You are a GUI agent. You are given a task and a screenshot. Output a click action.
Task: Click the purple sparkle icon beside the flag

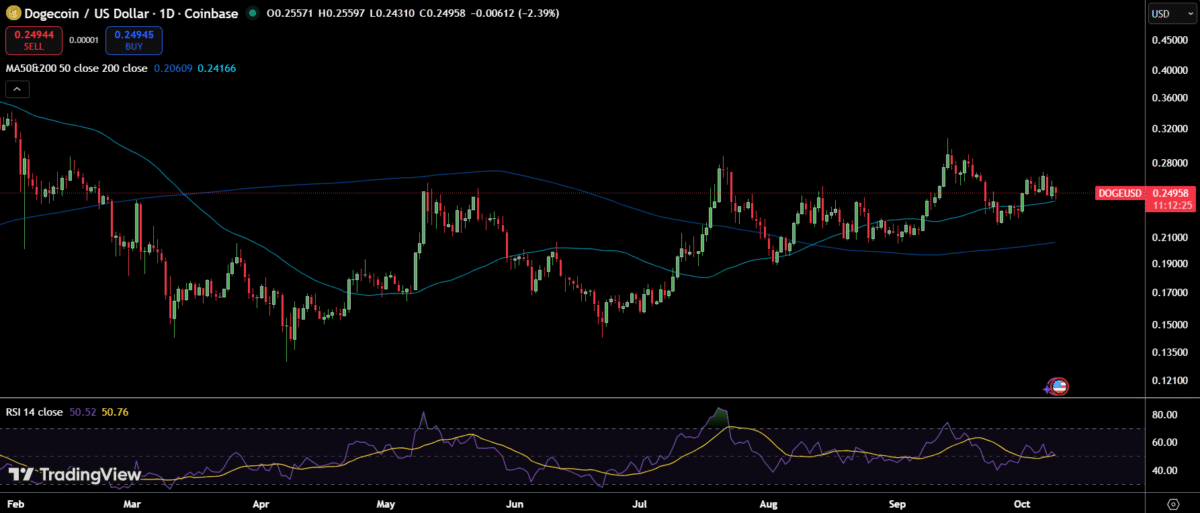pyautogui.click(x=1047, y=389)
